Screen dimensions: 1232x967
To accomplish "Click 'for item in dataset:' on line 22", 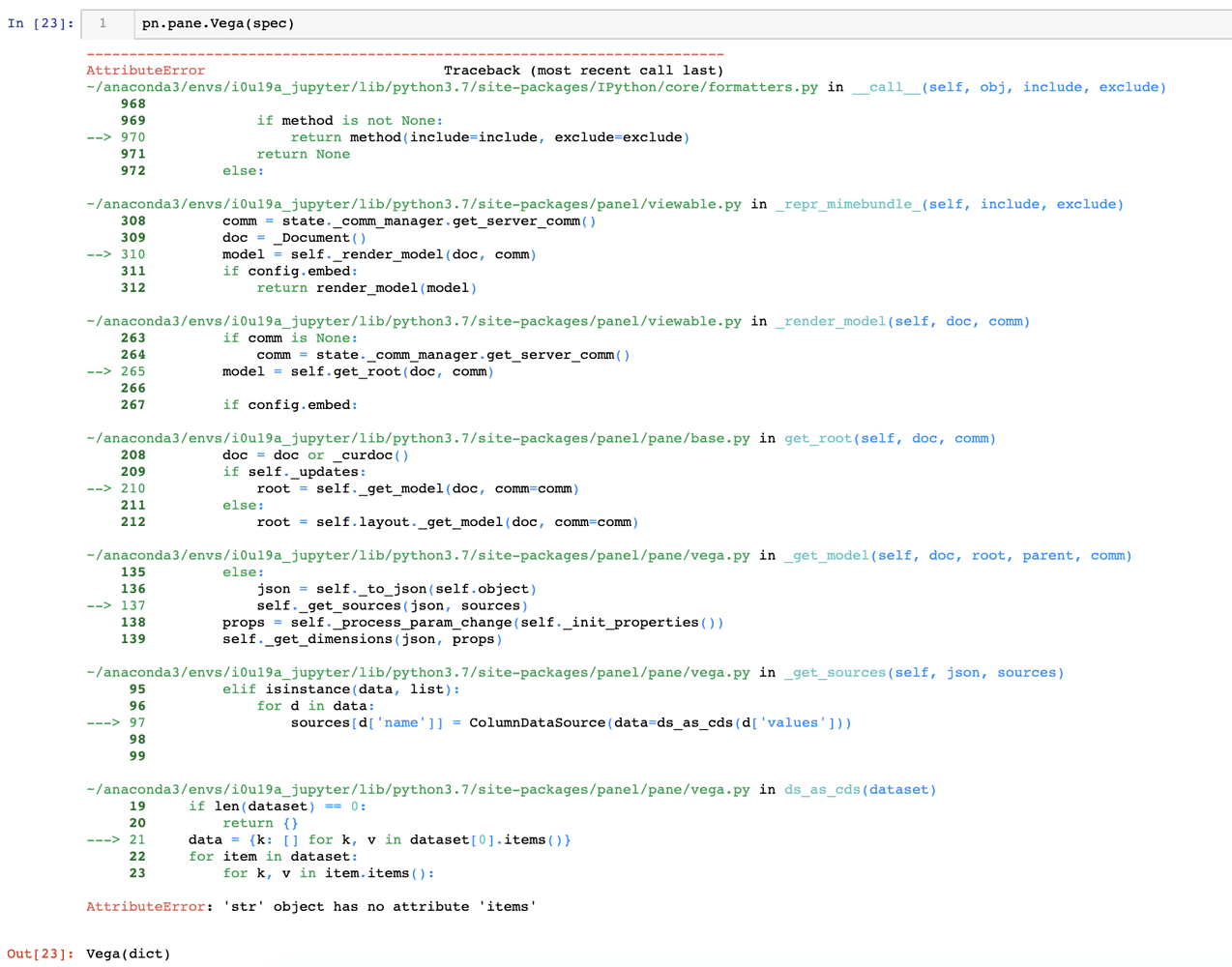I will click(273, 857).
